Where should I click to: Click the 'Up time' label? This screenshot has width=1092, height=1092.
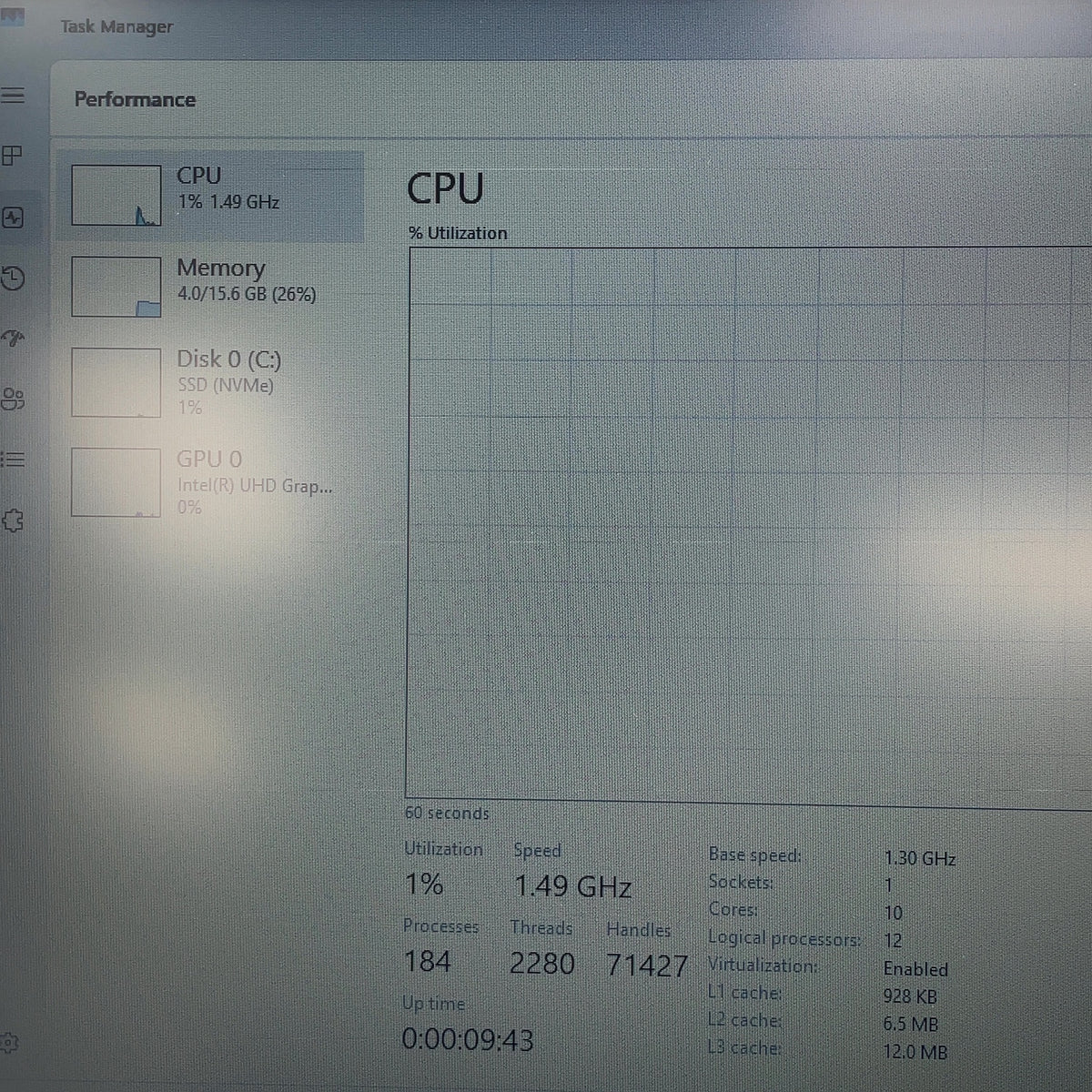(433, 1003)
